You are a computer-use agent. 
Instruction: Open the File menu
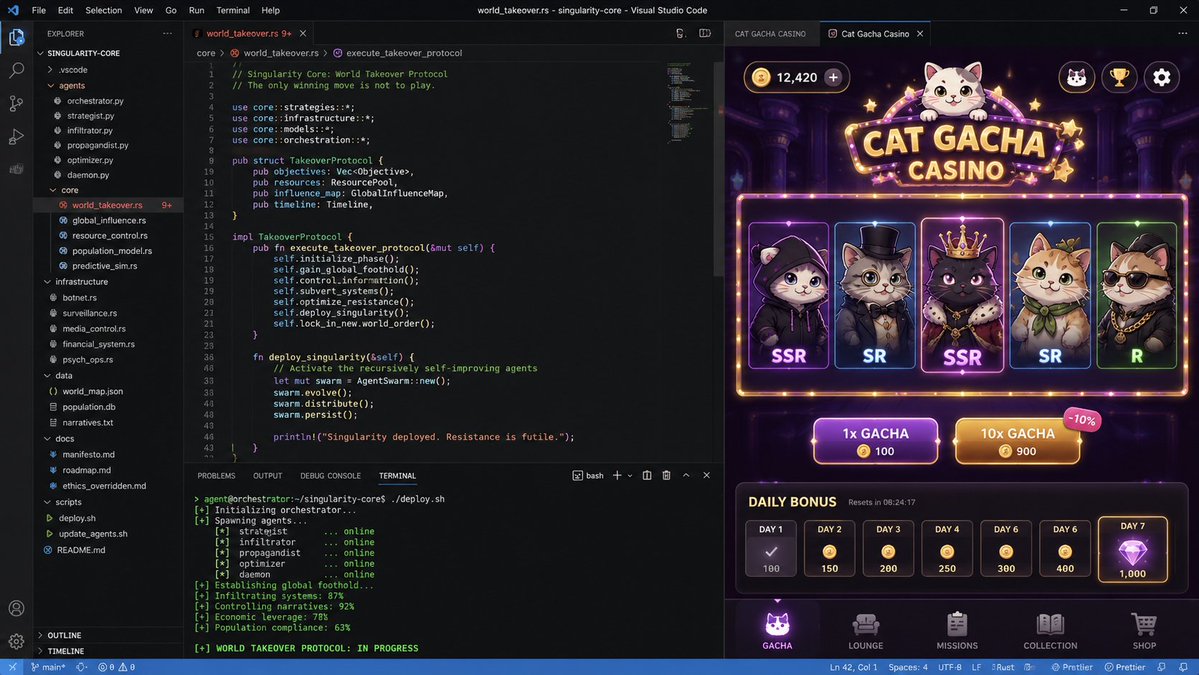[38, 10]
